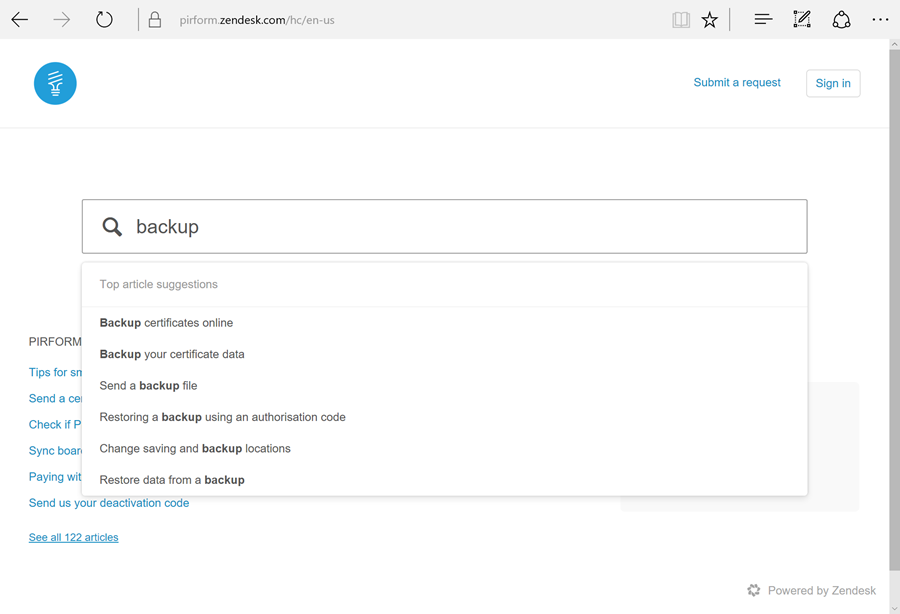Click the browser forward arrow

pos(62,20)
